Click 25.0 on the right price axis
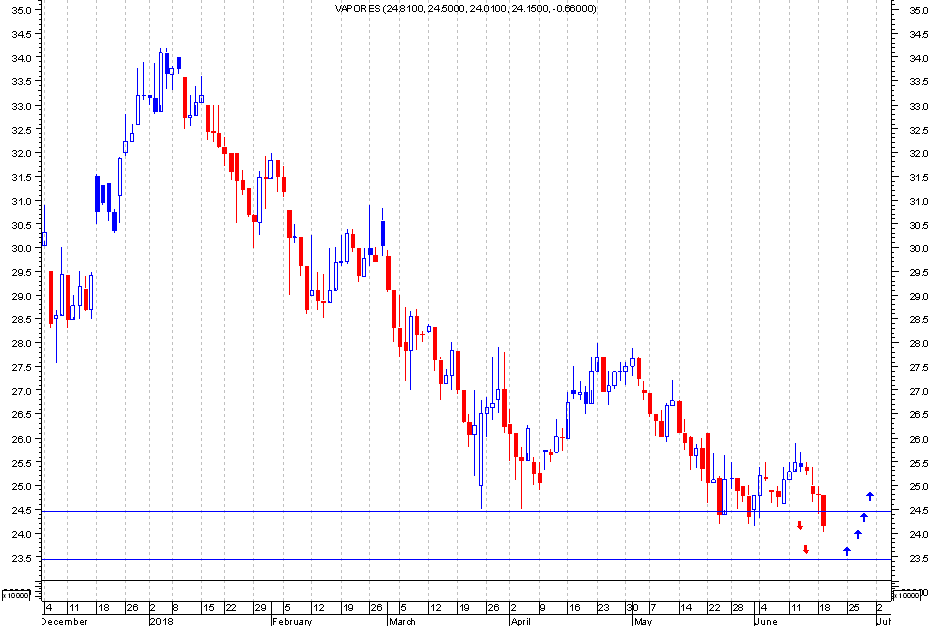 pos(918,486)
